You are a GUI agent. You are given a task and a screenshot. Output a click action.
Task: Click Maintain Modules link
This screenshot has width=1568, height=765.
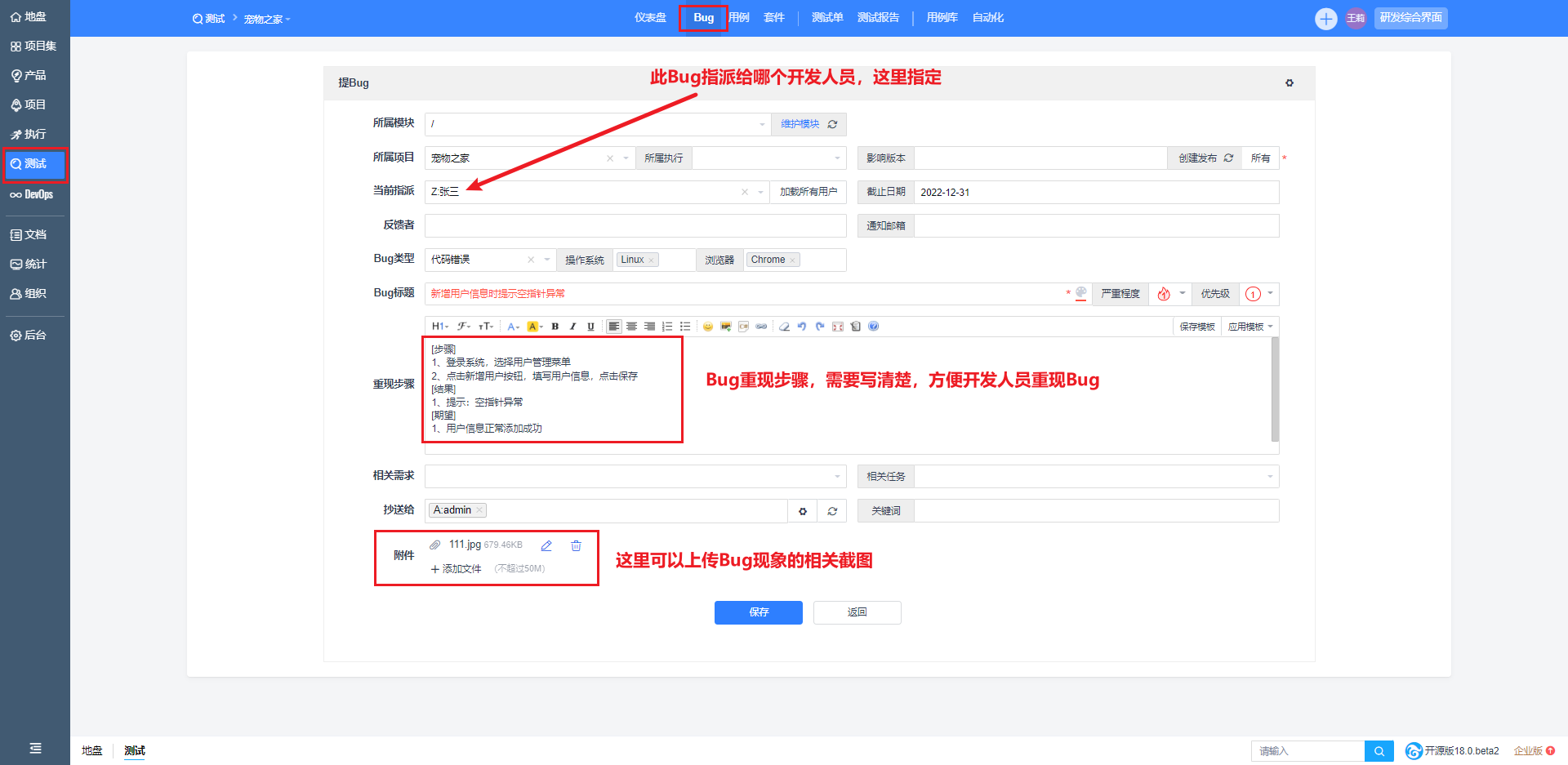pos(800,124)
